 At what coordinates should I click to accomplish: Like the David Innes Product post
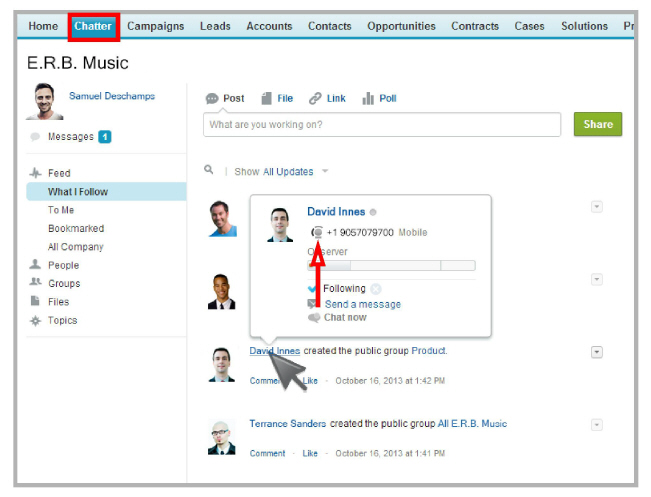(x=310, y=381)
